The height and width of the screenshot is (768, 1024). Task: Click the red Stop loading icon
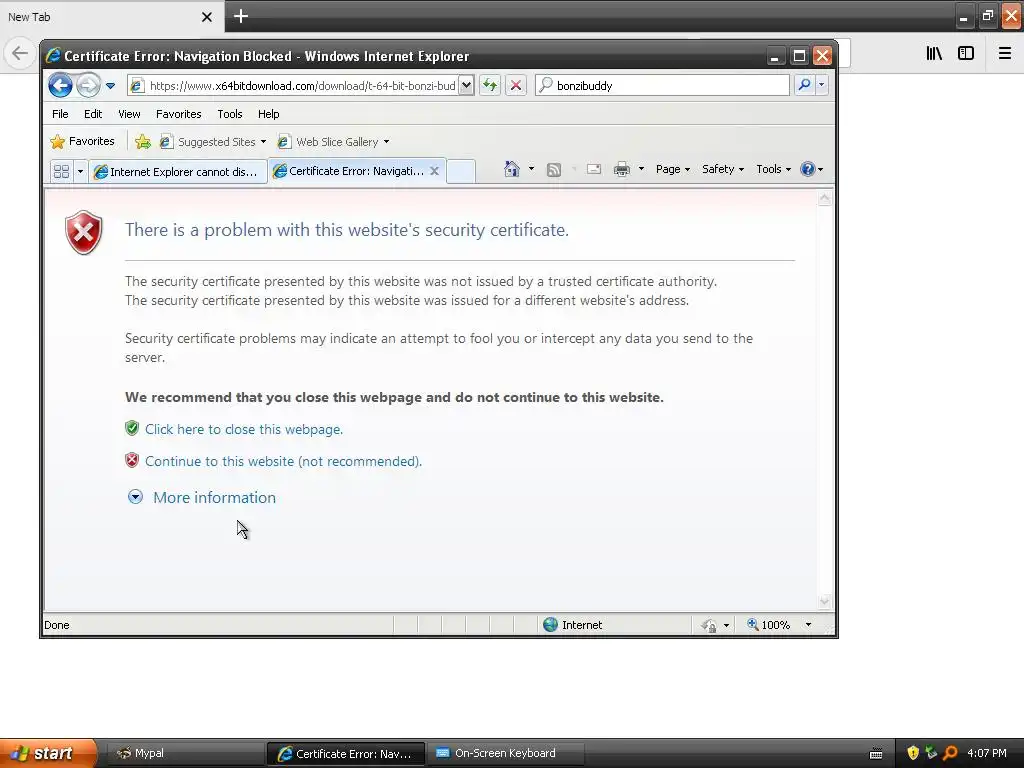[516, 85]
